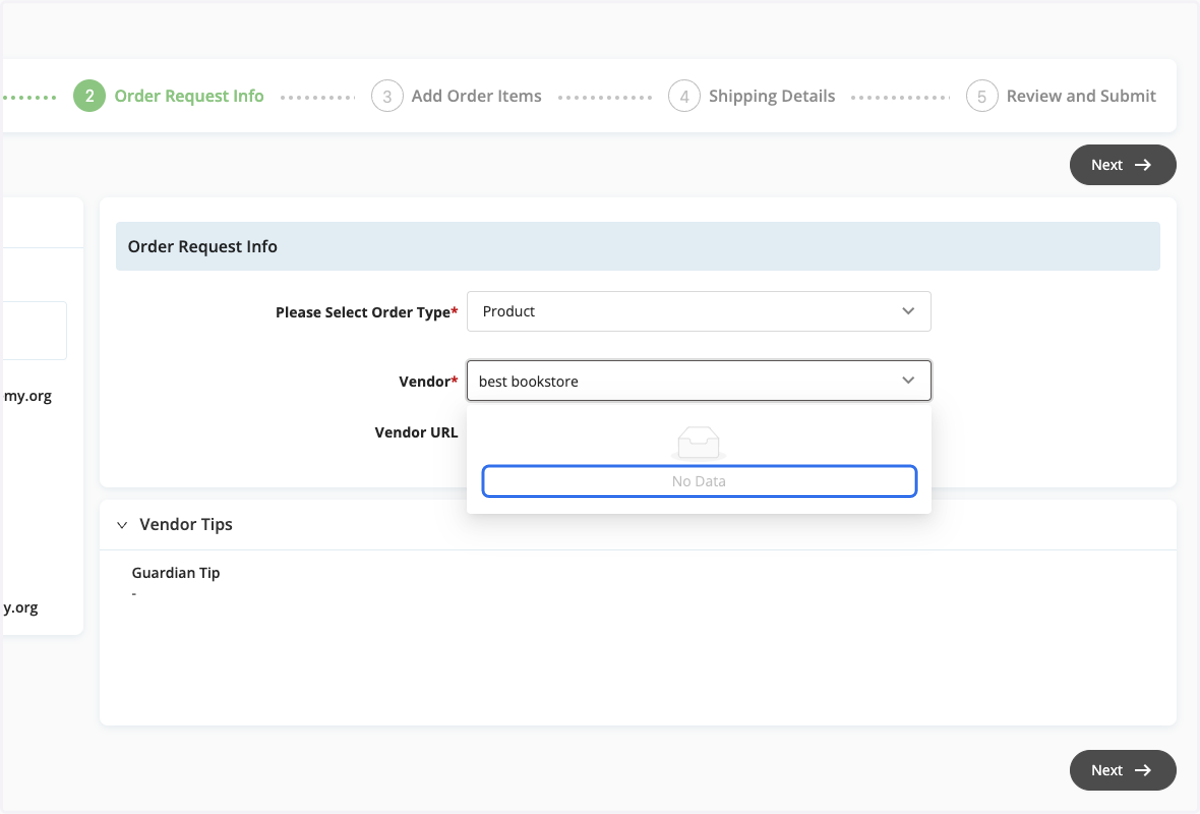Open the Review and Submit step
The width and height of the screenshot is (1200, 814).
click(1081, 96)
